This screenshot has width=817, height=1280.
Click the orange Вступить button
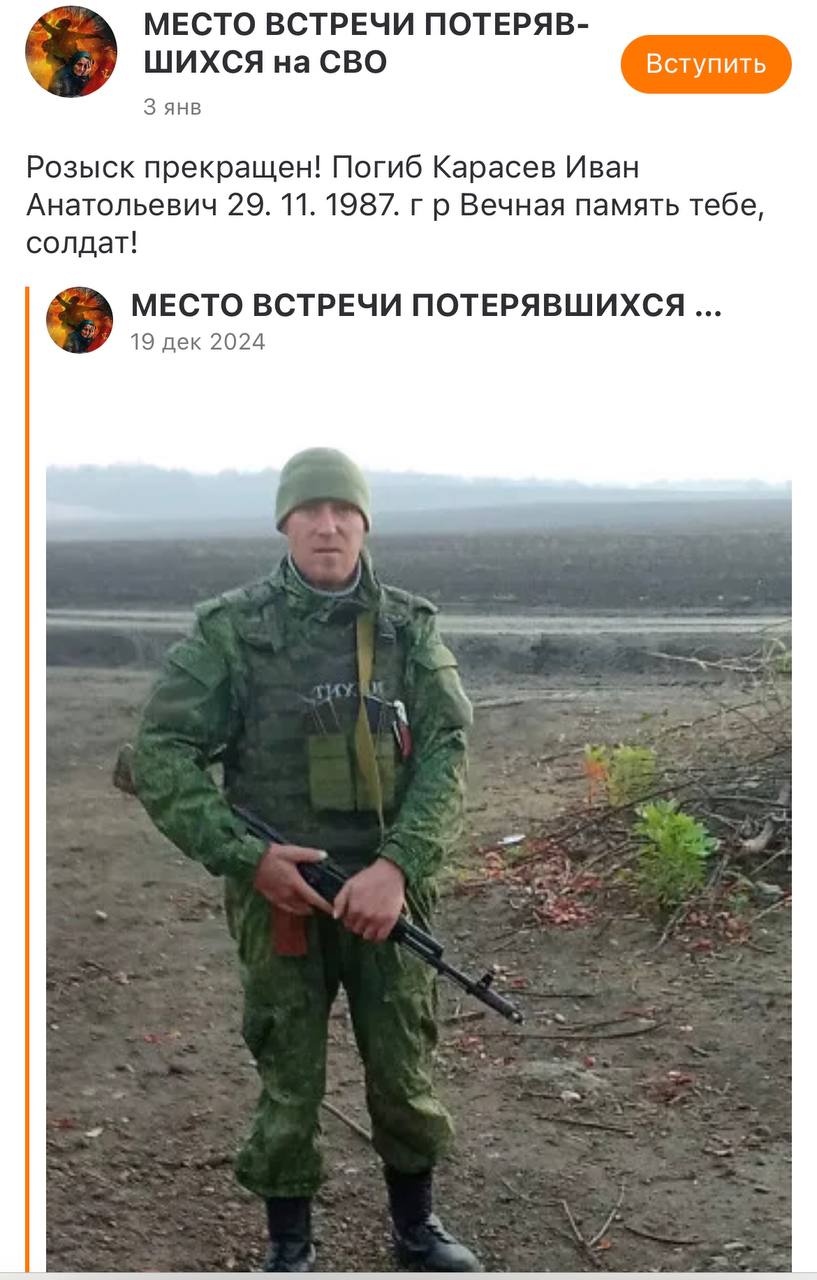tap(706, 64)
